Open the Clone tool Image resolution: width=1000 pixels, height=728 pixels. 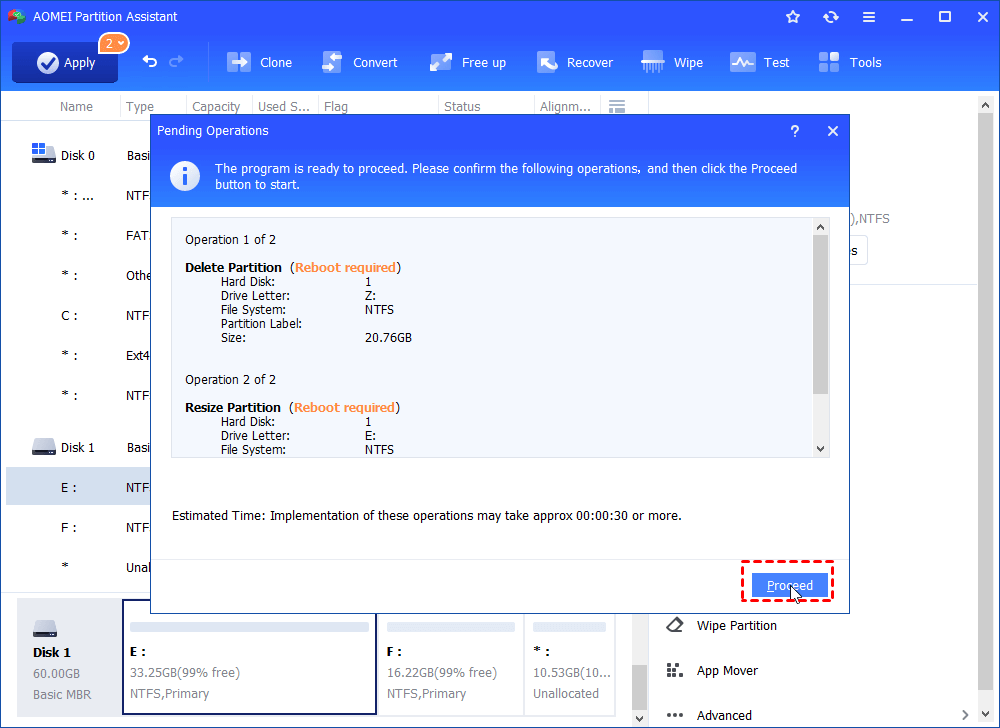point(259,62)
